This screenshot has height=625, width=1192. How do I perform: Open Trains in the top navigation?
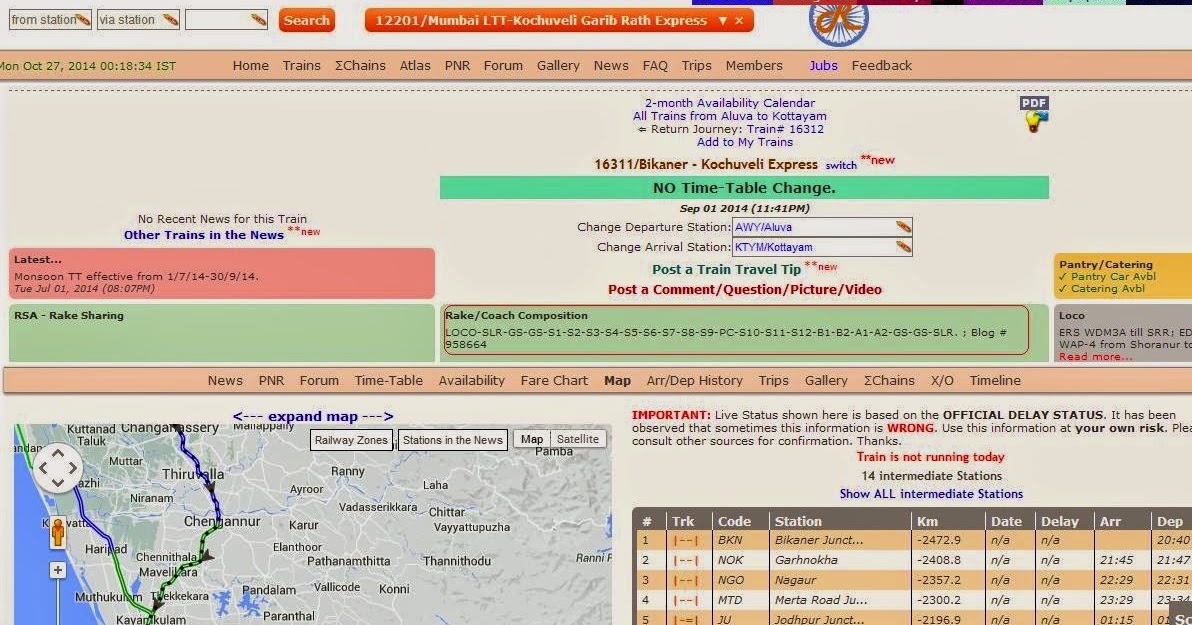[302, 65]
